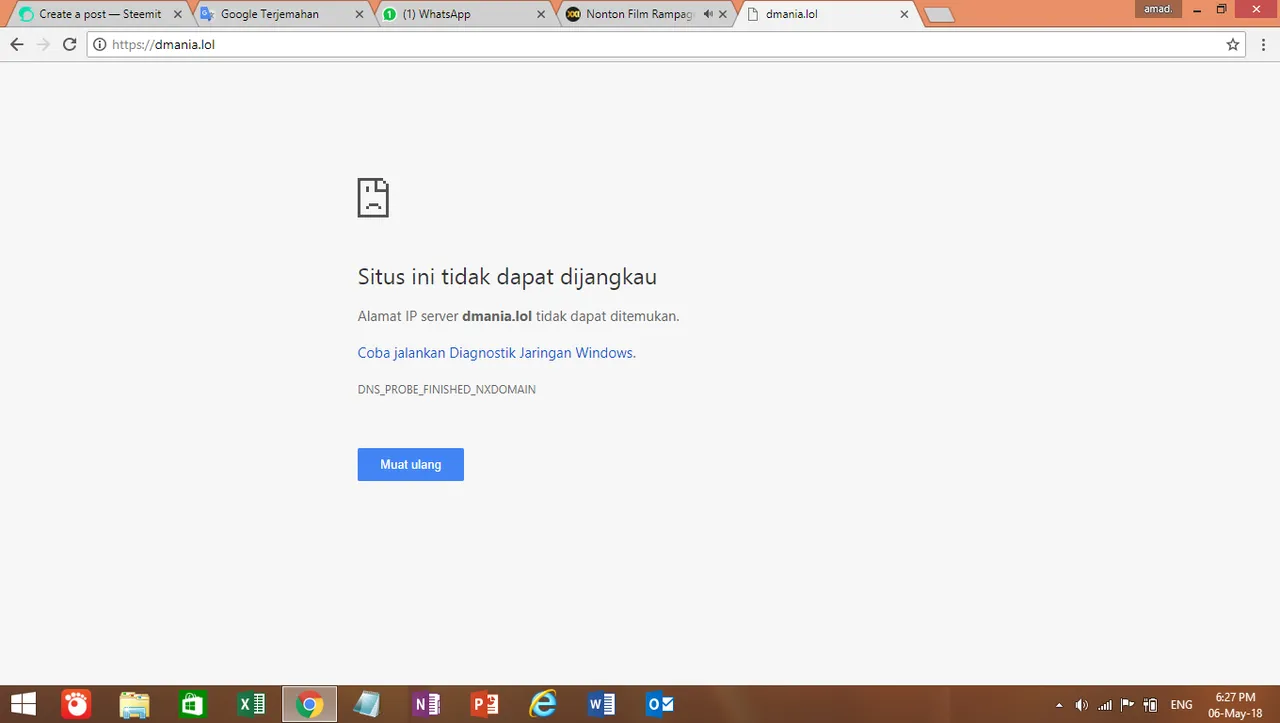
Task: Reload the page with the refresh icon
Action: (69, 45)
